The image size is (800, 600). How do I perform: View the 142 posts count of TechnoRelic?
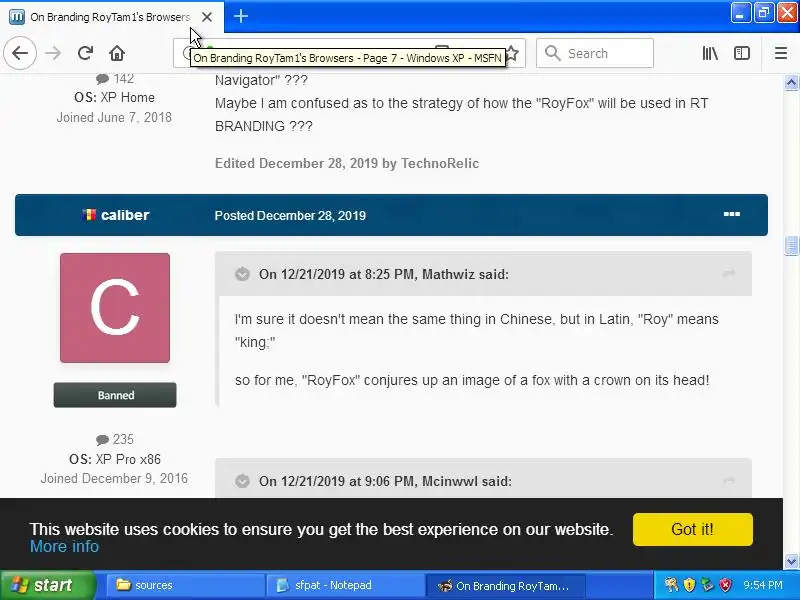point(115,79)
